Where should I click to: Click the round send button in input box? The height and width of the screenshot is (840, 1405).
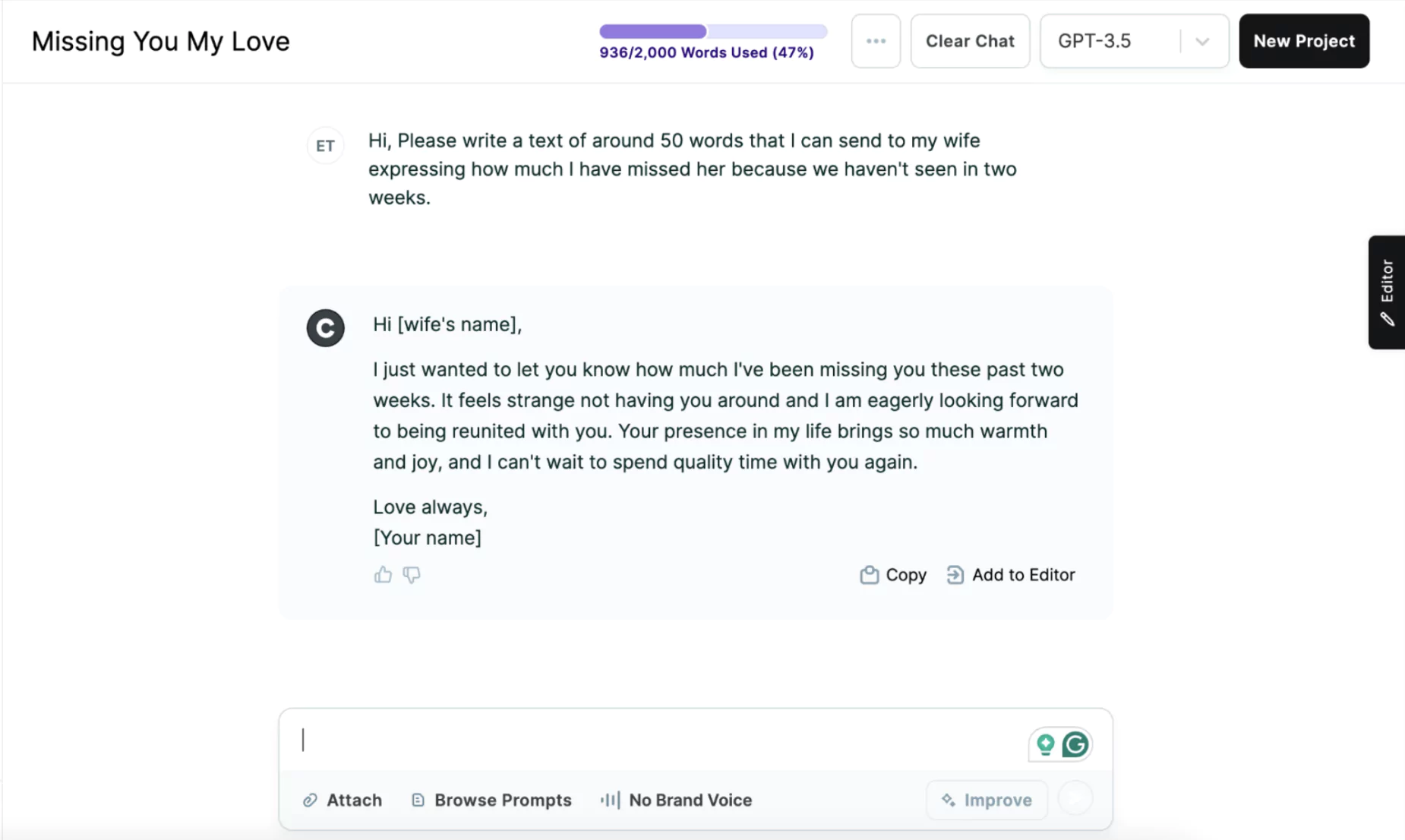click(x=1075, y=799)
